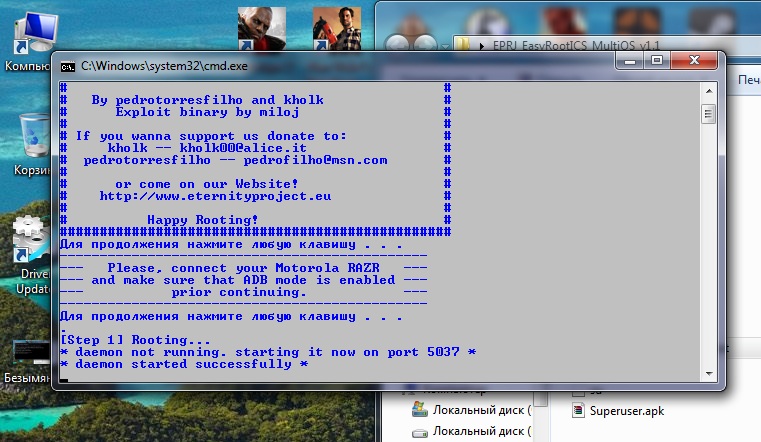
Task: Open the Корзина recycle bin icon
Action: 32,144
